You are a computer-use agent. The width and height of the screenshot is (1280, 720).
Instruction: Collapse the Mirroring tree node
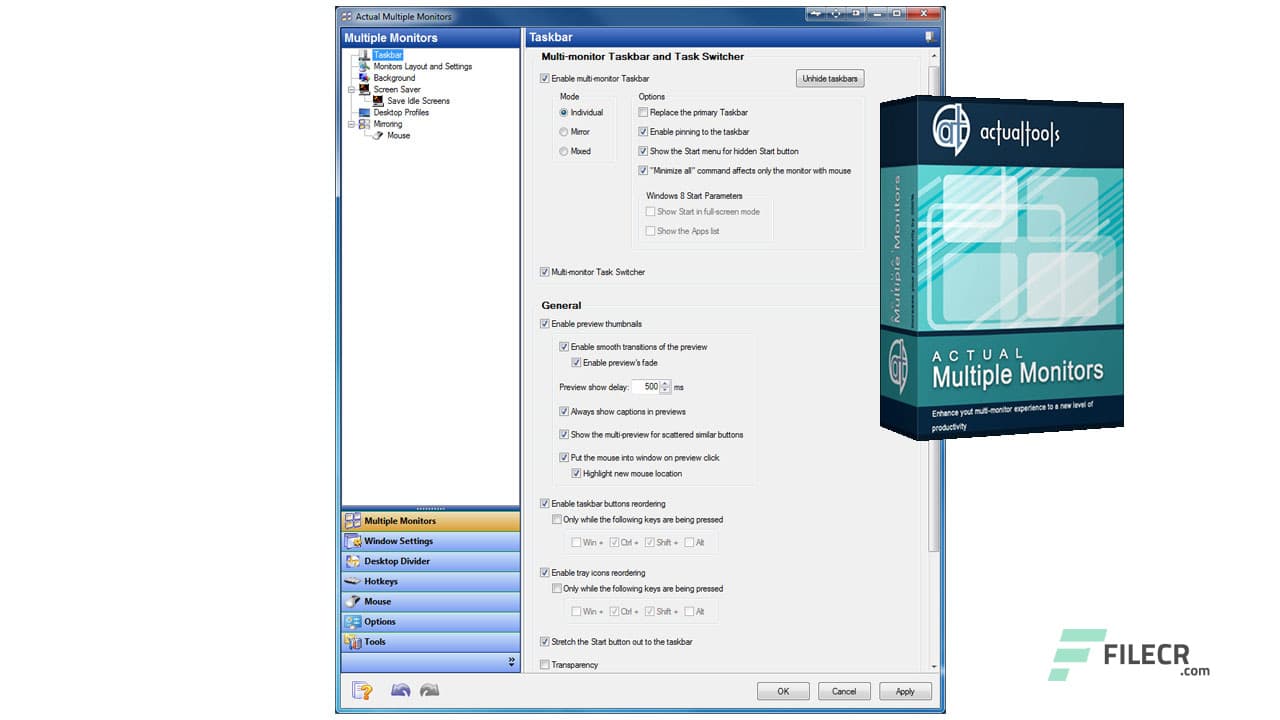[x=352, y=124]
